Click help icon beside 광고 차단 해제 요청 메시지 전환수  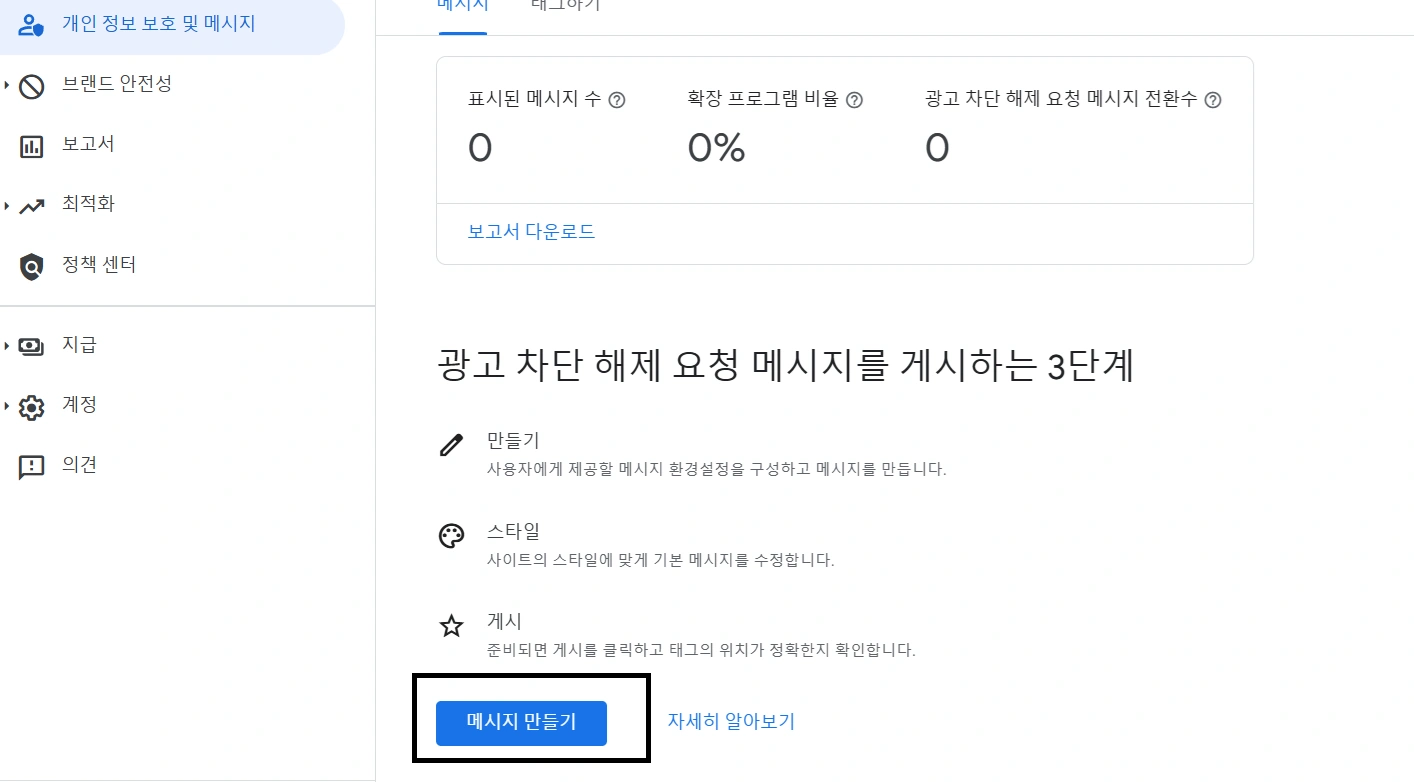[1213, 100]
